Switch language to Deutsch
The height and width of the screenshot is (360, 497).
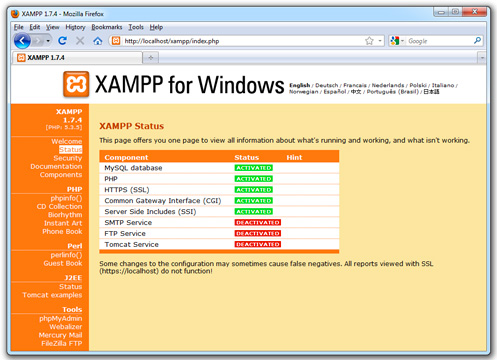pyautogui.click(x=326, y=85)
